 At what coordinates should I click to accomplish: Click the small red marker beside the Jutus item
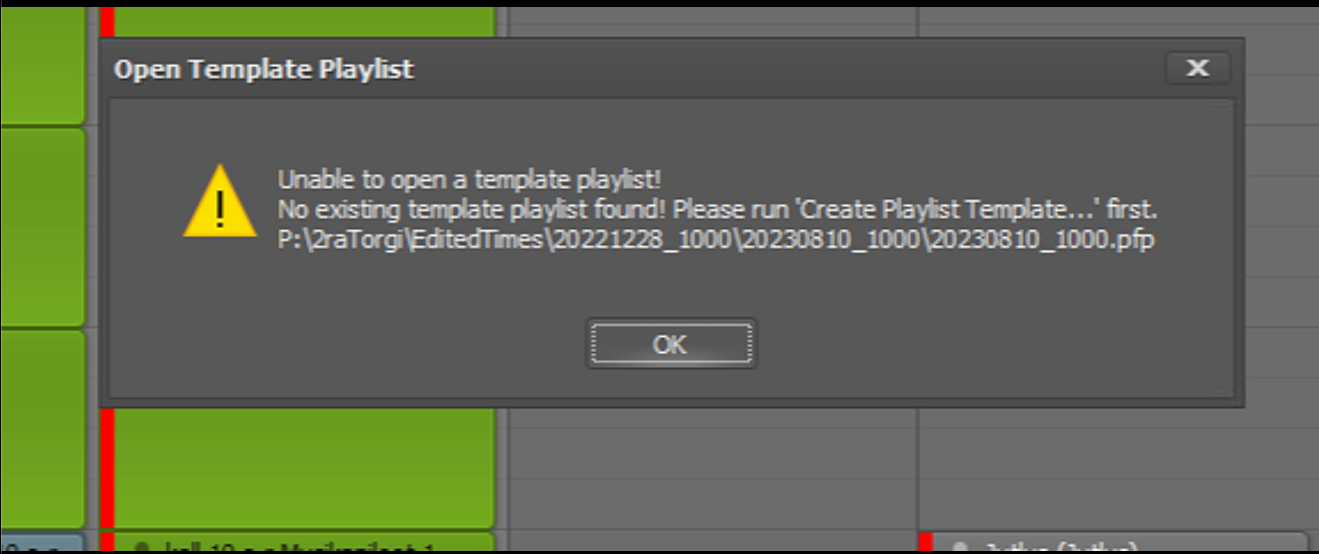(x=925, y=542)
